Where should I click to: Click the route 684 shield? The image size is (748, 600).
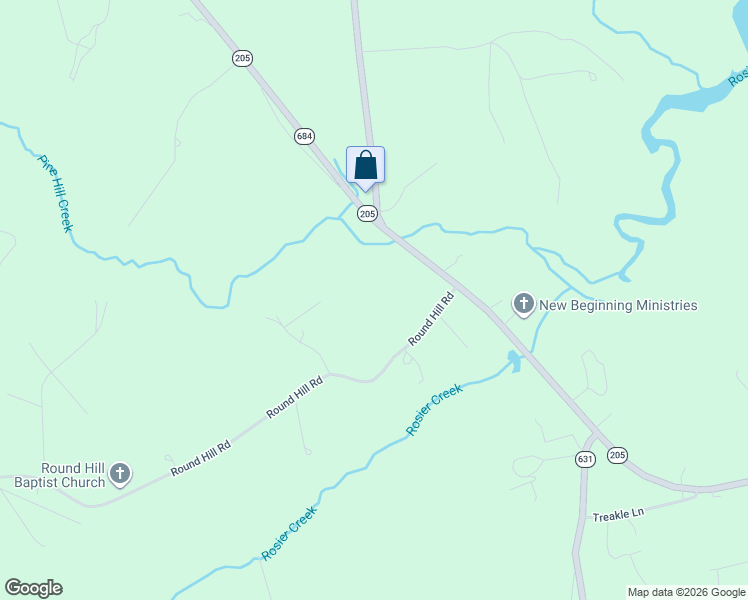304,136
